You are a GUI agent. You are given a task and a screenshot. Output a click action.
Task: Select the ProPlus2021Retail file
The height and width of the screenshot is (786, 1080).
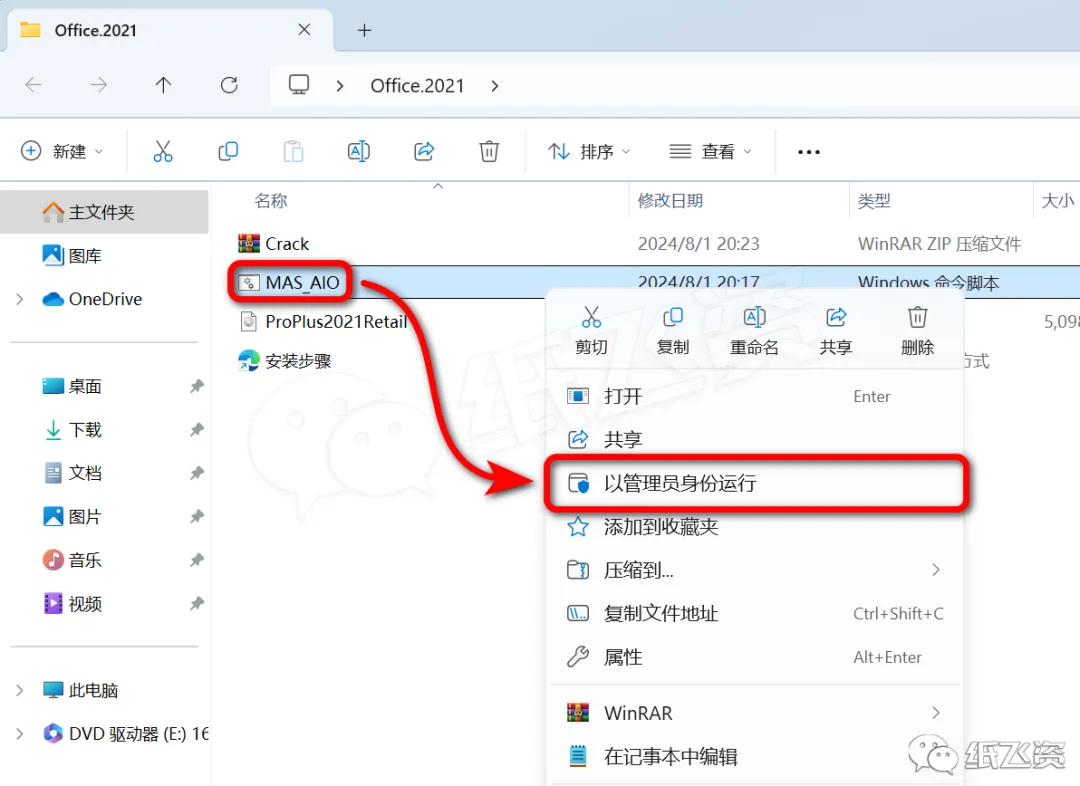[322, 322]
